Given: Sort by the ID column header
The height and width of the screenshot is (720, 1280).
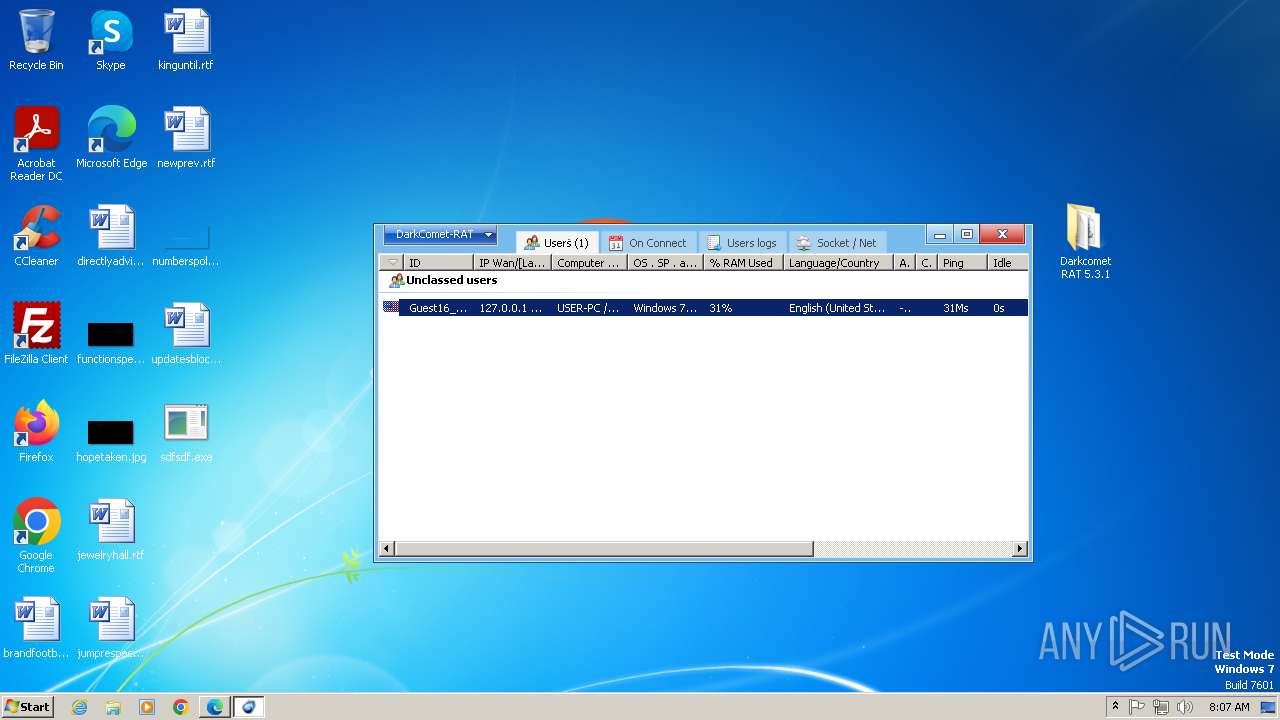Looking at the screenshot, I should (x=438, y=263).
